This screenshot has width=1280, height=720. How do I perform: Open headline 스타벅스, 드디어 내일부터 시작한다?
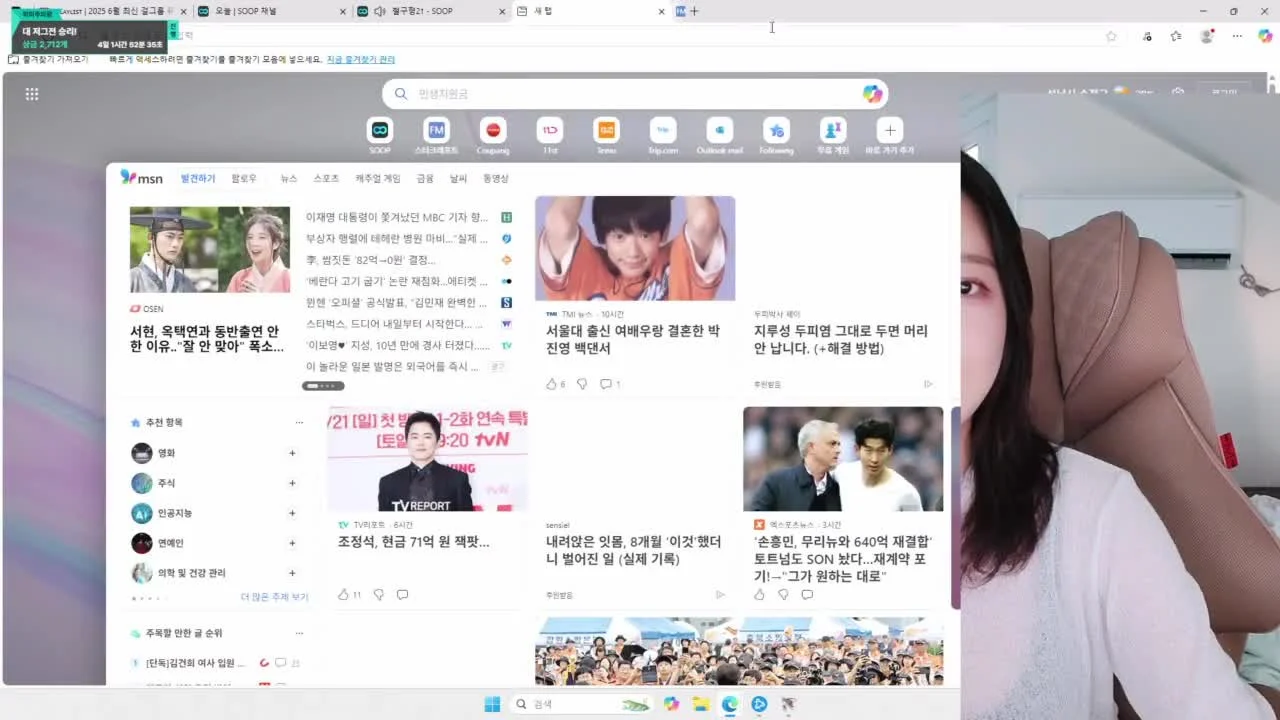click(x=394, y=324)
